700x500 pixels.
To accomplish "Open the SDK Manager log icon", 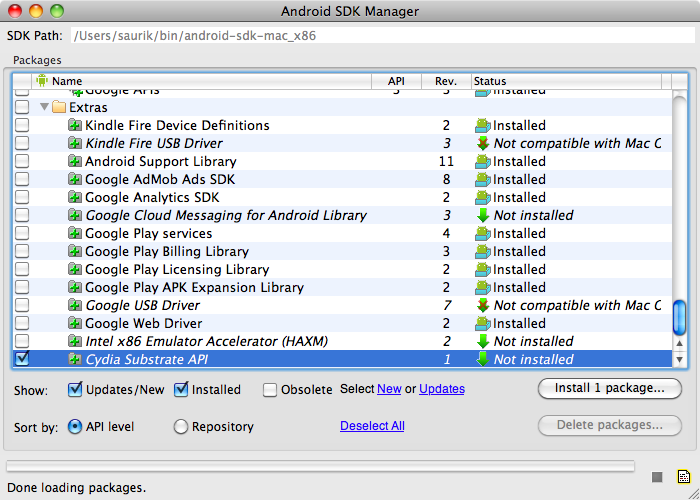I will click(683, 477).
